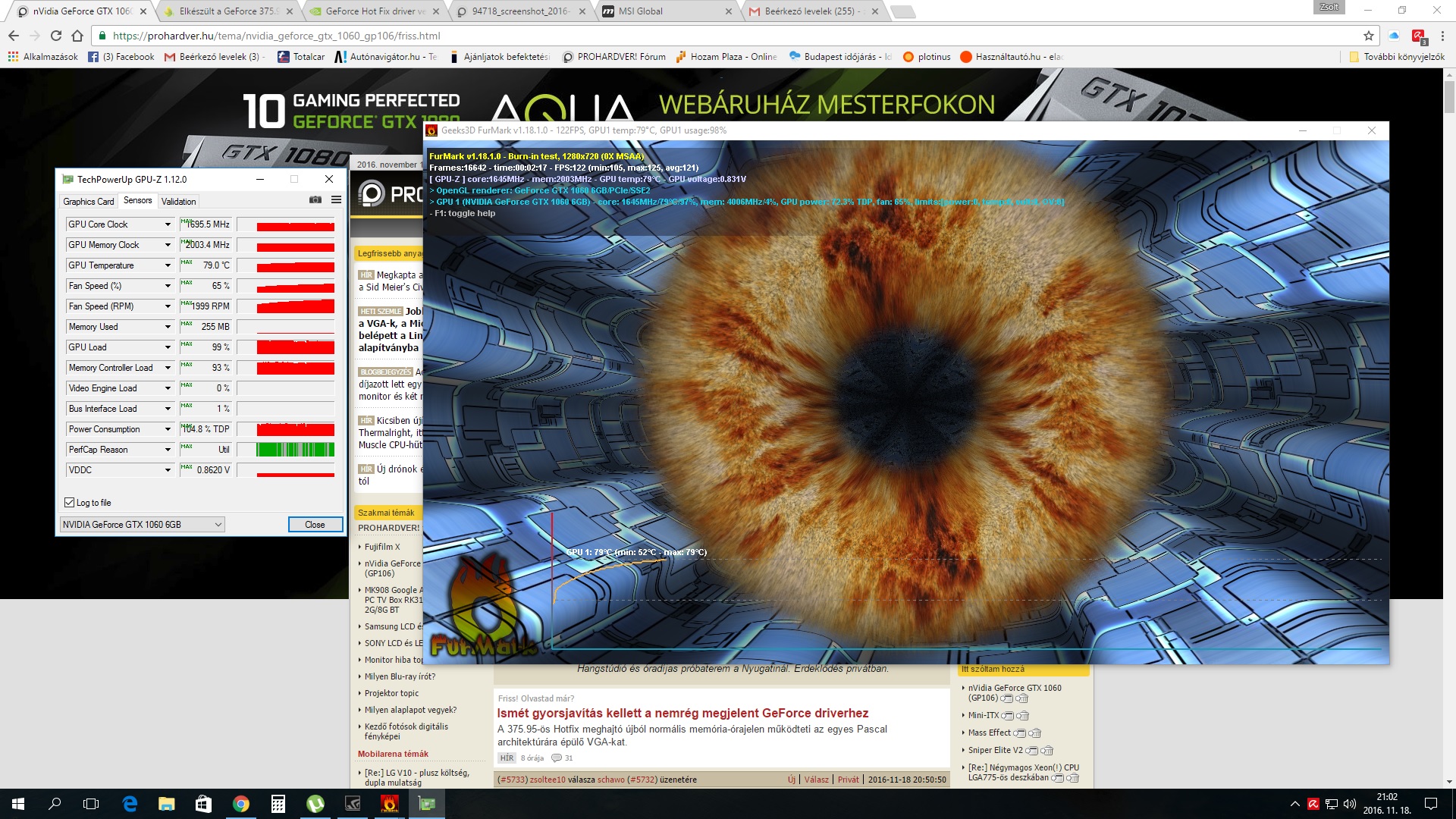Open the PerfCap Reason dropdown
This screenshot has height=819, width=1456.
pyautogui.click(x=168, y=450)
